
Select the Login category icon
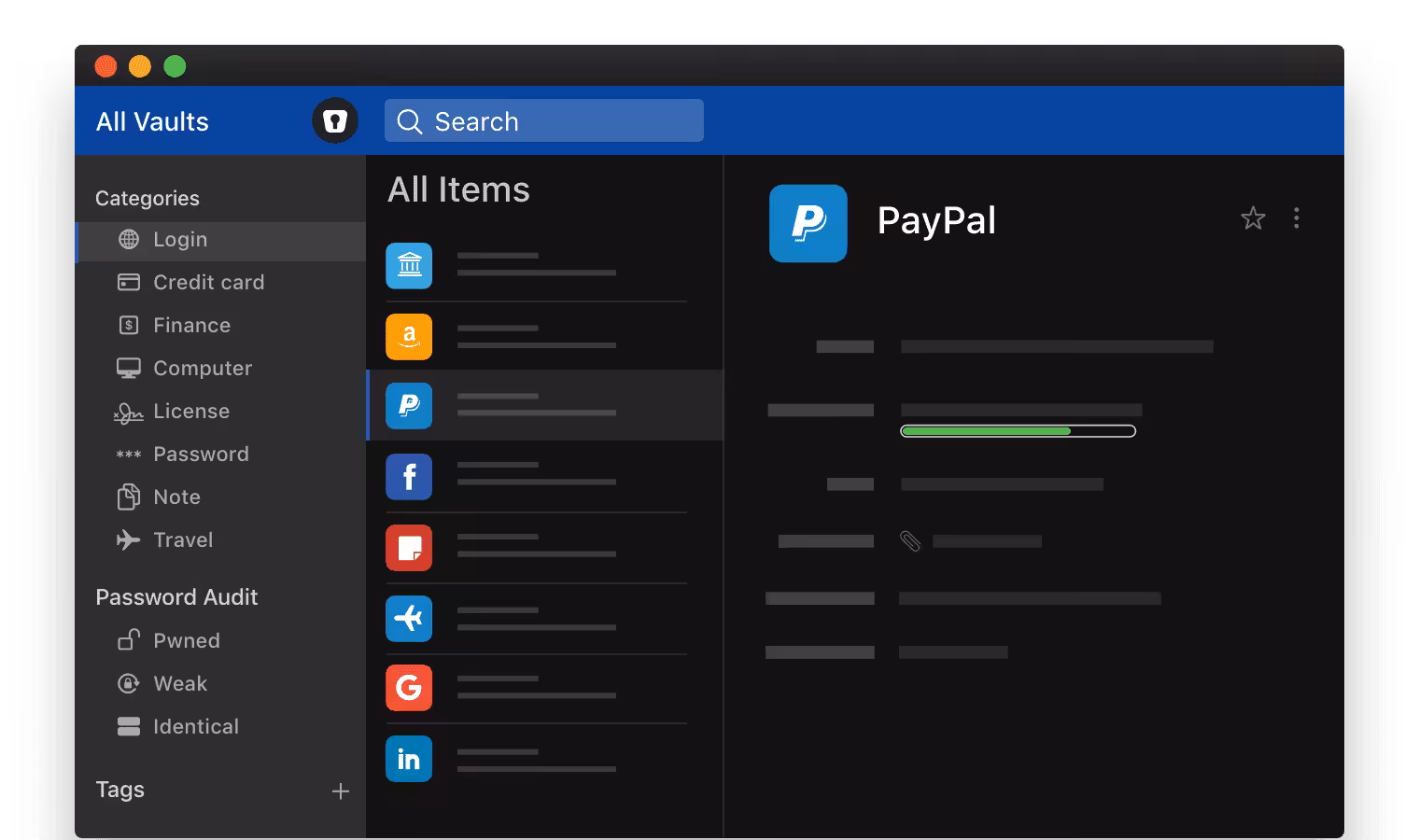(130, 240)
